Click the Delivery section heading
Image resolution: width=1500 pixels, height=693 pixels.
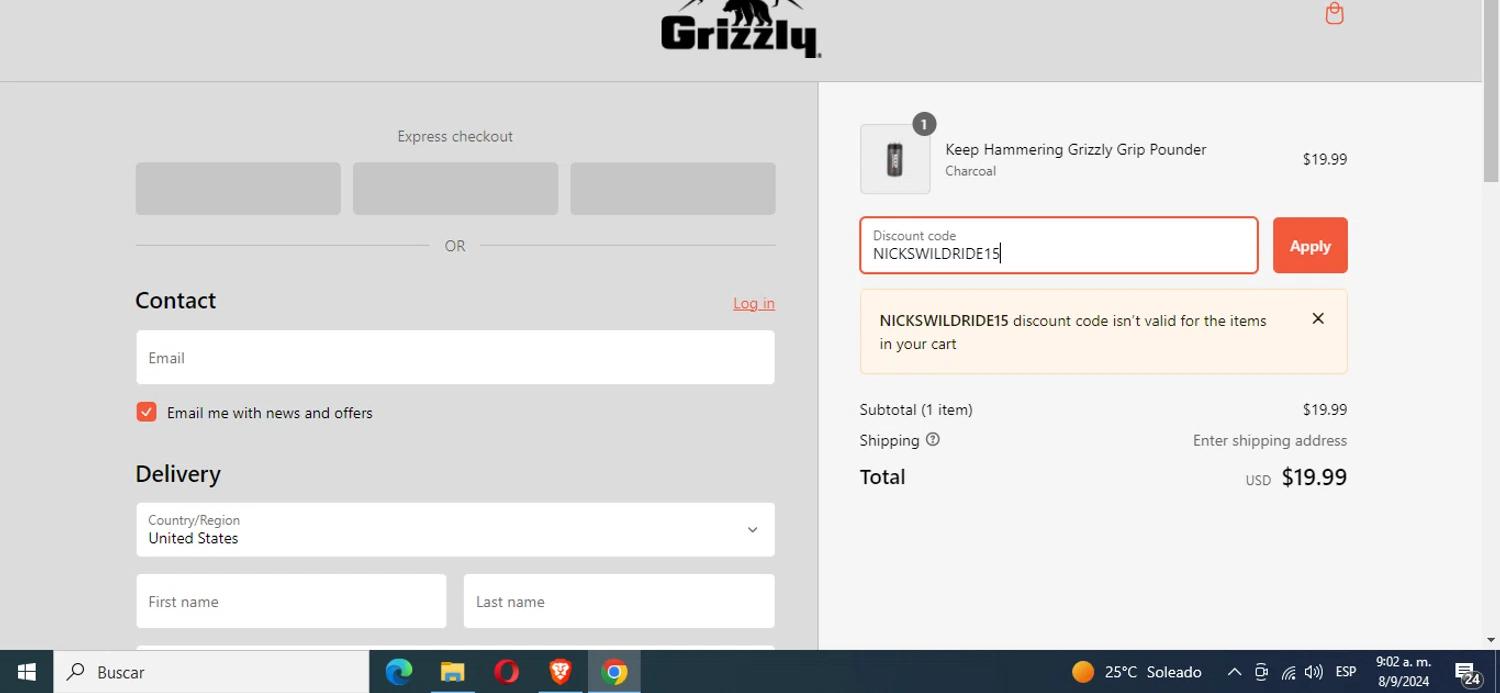click(x=178, y=473)
